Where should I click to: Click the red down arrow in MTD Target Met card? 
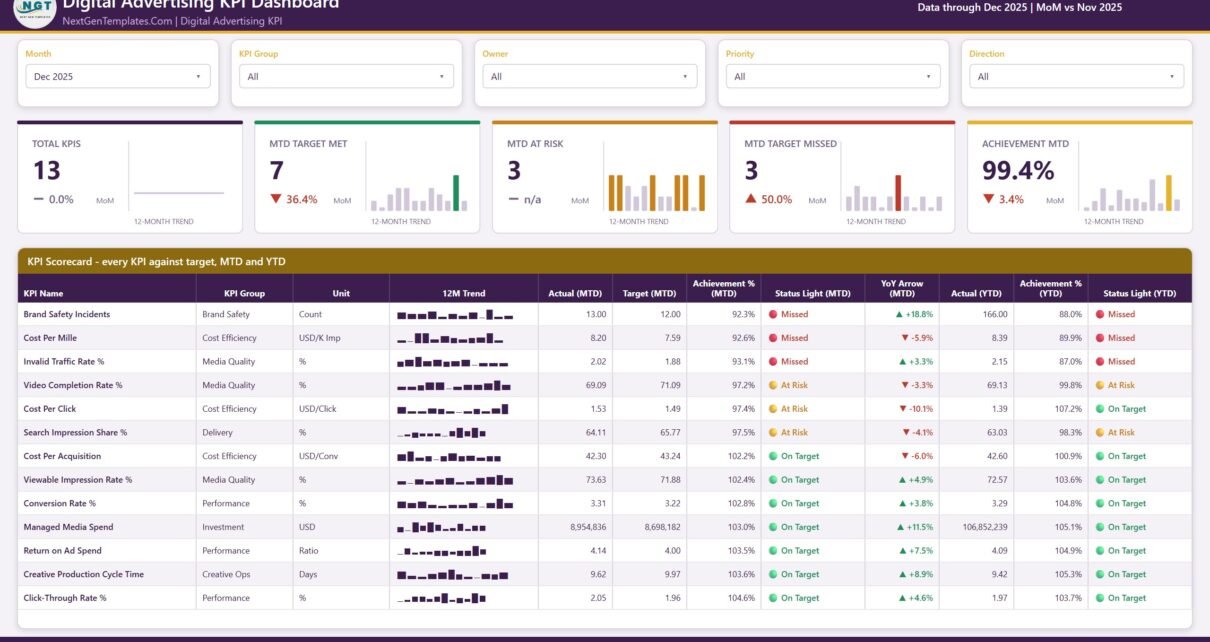point(276,199)
